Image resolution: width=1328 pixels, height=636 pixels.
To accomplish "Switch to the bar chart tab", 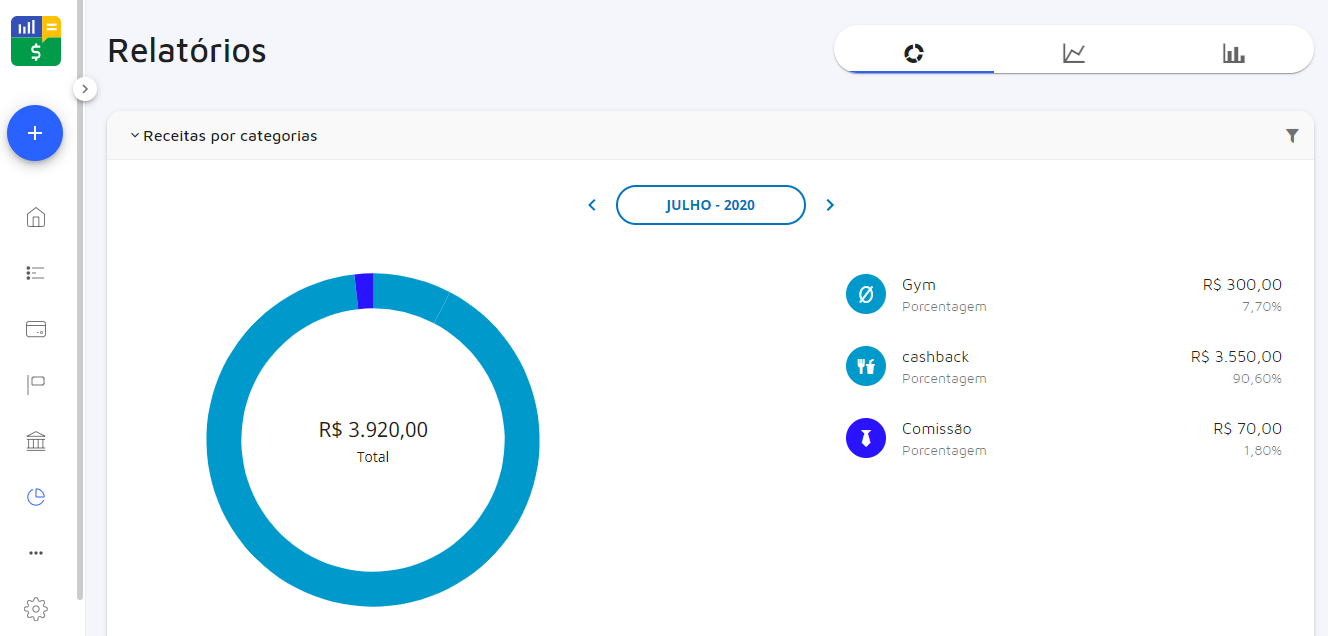I will click(x=1233, y=53).
